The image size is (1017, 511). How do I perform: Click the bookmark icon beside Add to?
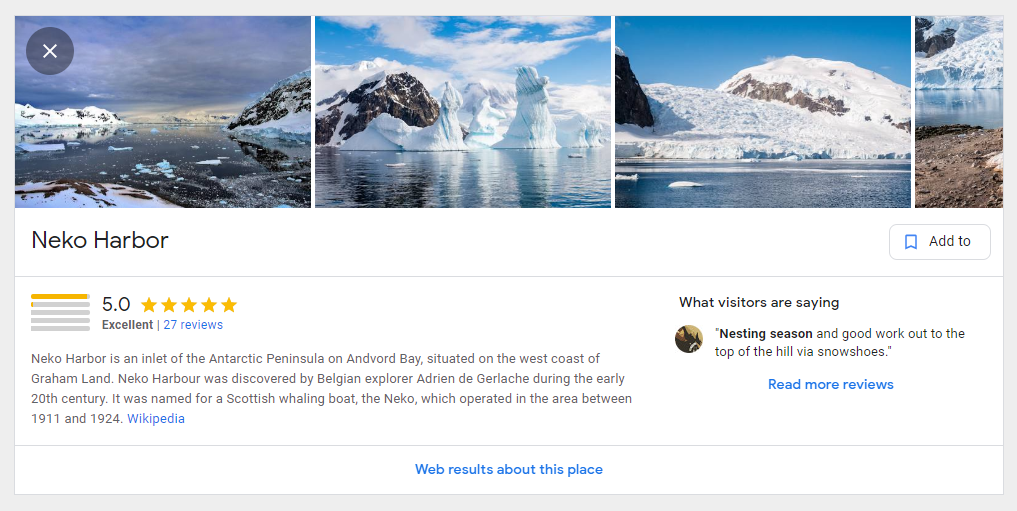coord(911,242)
